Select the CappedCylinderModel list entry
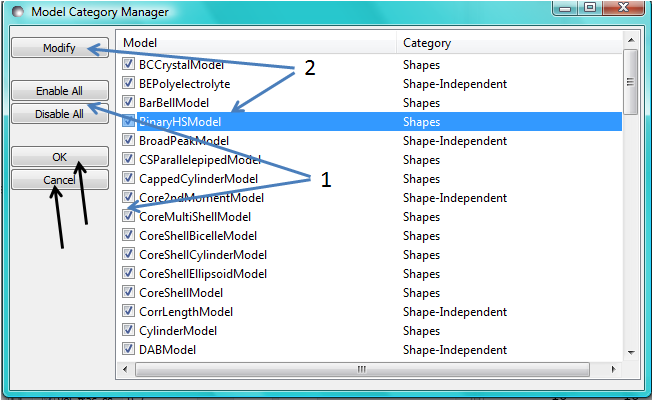The image size is (653, 401). pos(198,178)
